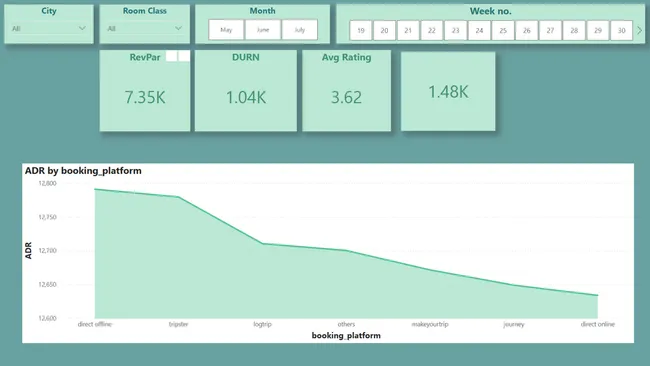
Task: Select week number 20
Action: [384, 30]
